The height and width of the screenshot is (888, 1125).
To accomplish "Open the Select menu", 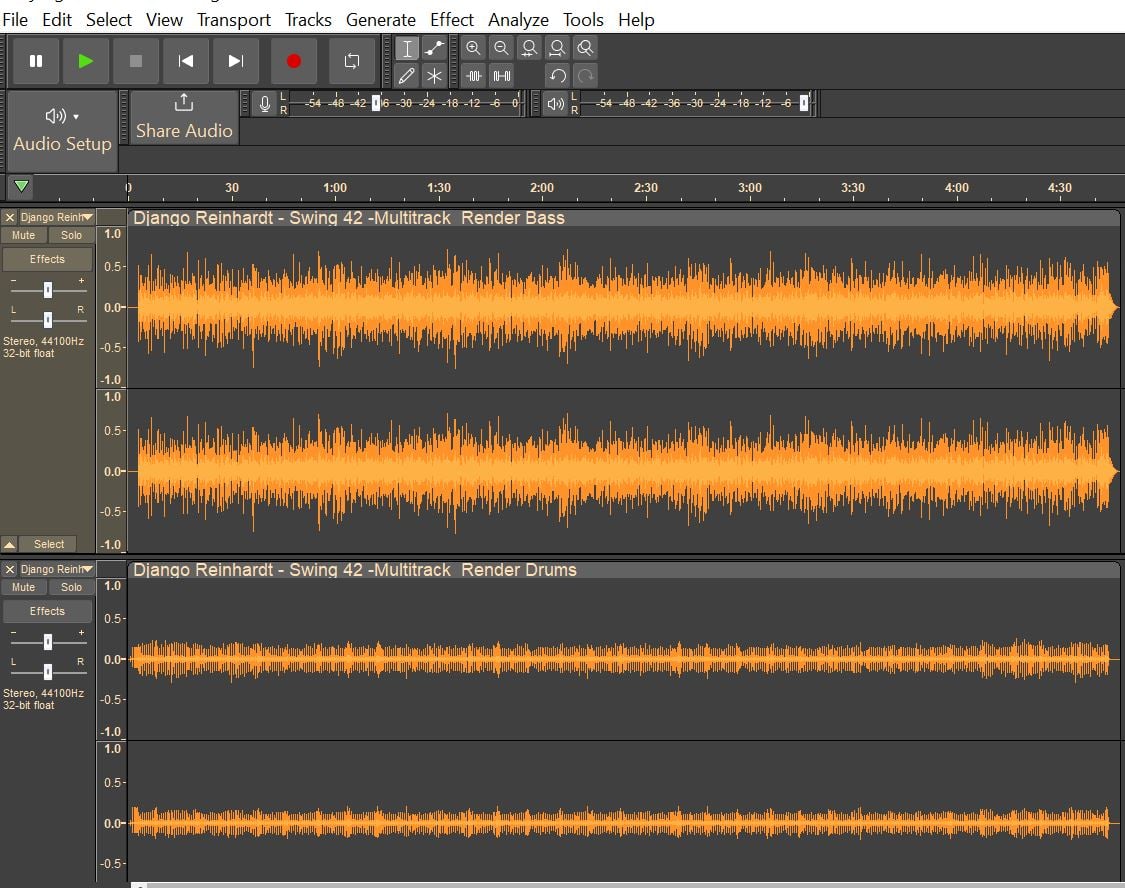I will pyautogui.click(x=108, y=19).
